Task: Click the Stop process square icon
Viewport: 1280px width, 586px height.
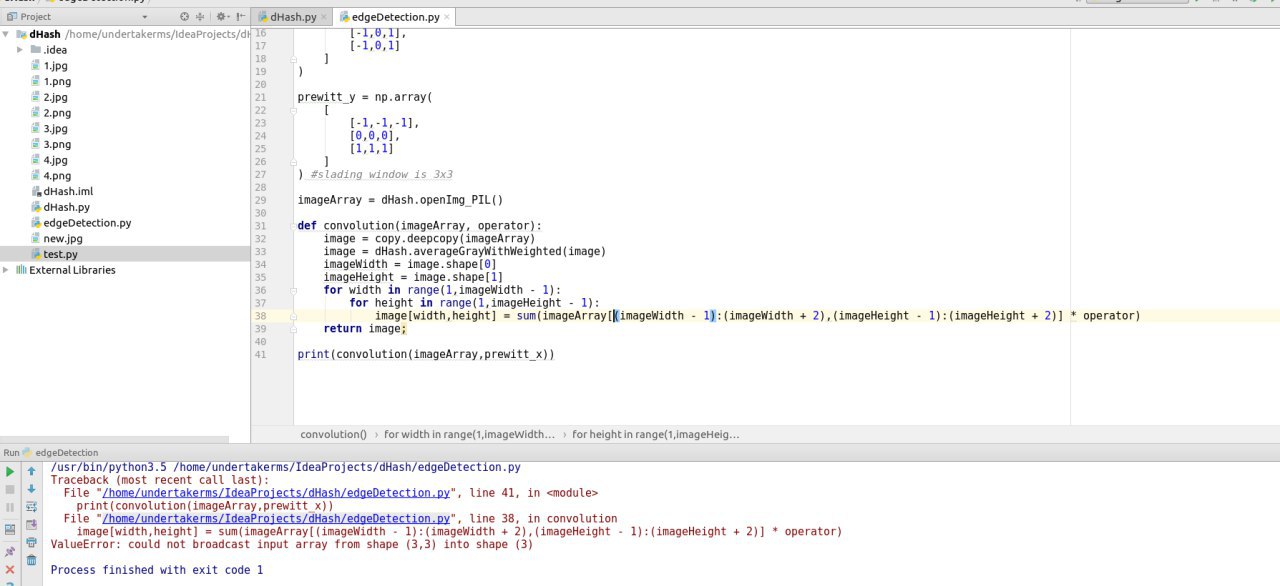Action: (x=10, y=489)
